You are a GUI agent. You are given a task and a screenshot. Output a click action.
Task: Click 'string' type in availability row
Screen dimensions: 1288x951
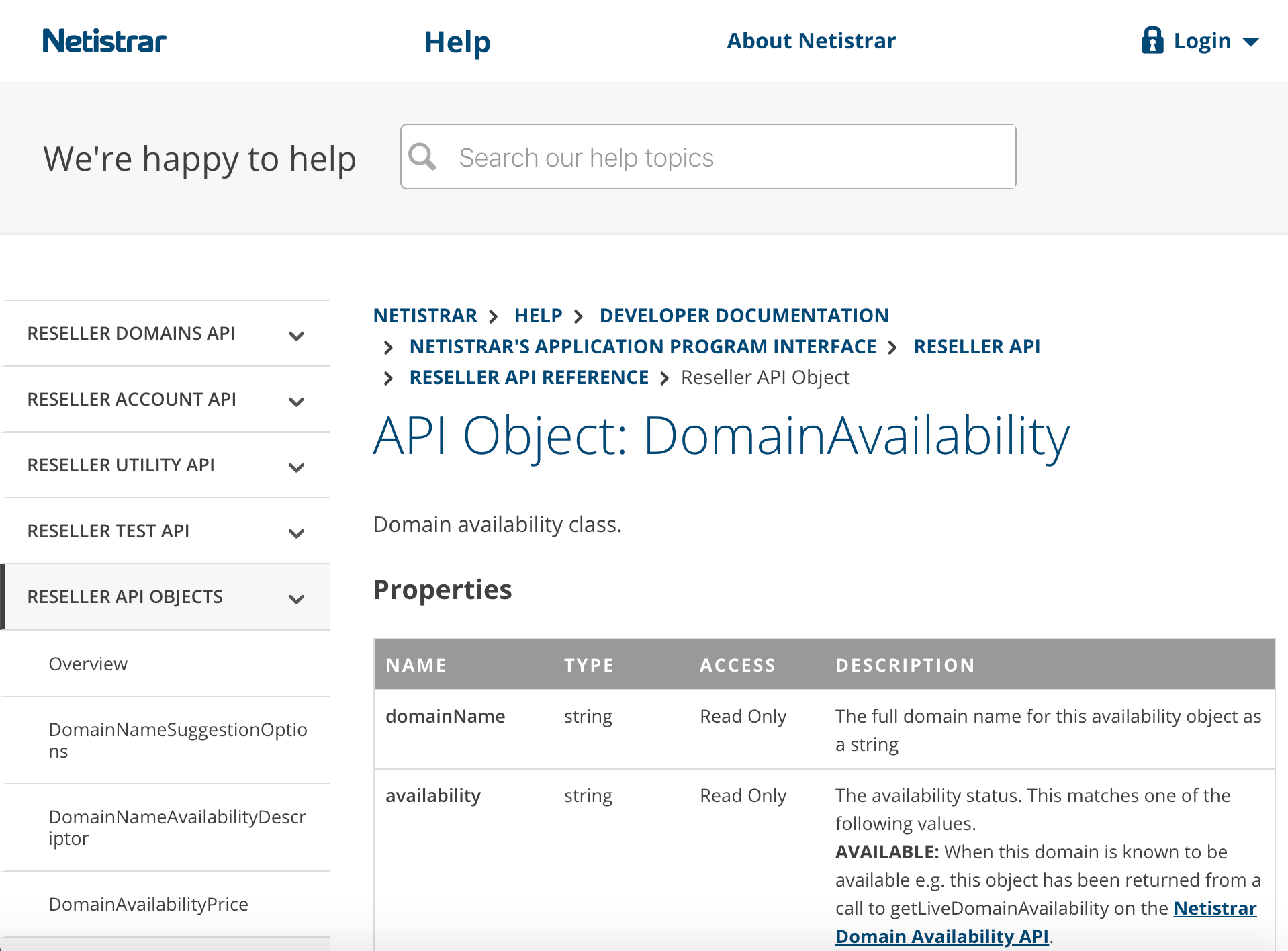coord(588,796)
